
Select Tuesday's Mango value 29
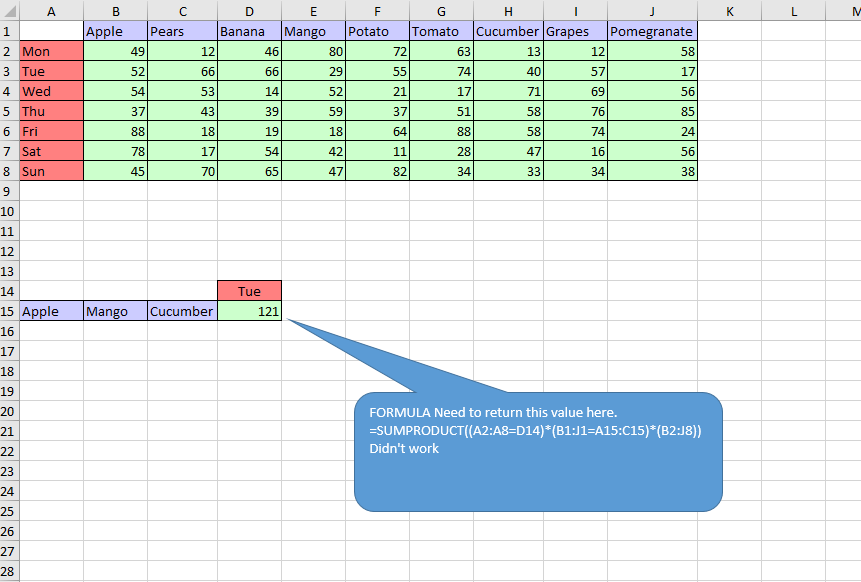coord(314,71)
